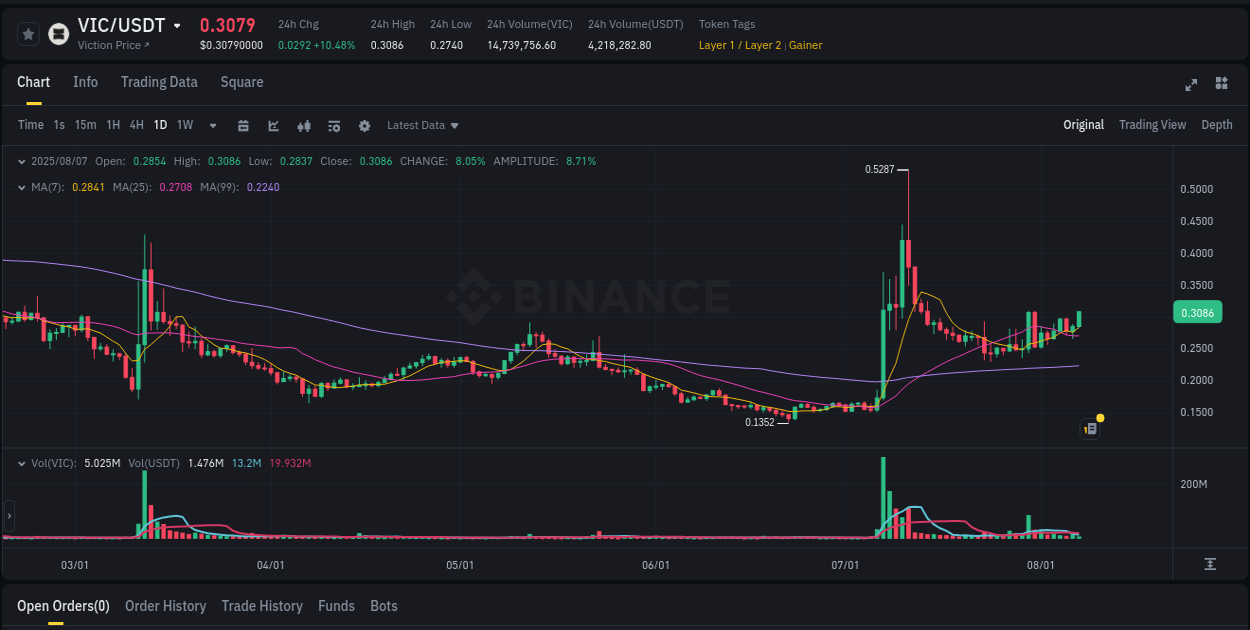This screenshot has height=630, width=1250.
Task: Open the chart layout grid options
Action: pos(1220,86)
